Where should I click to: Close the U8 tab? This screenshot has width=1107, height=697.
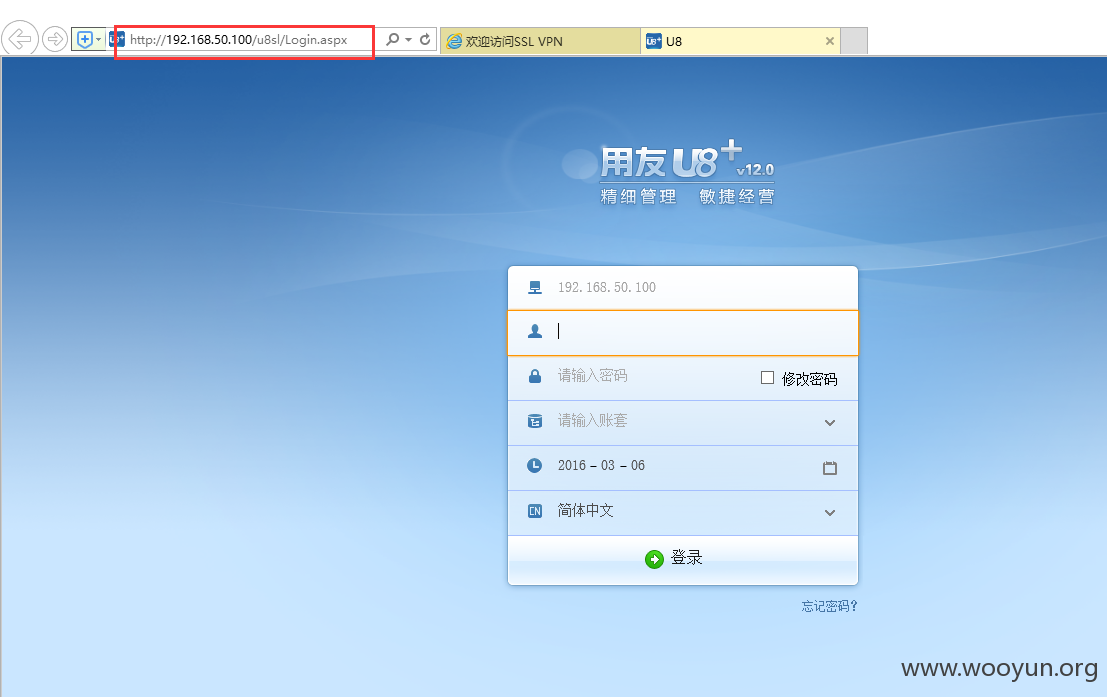[x=830, y=41]
